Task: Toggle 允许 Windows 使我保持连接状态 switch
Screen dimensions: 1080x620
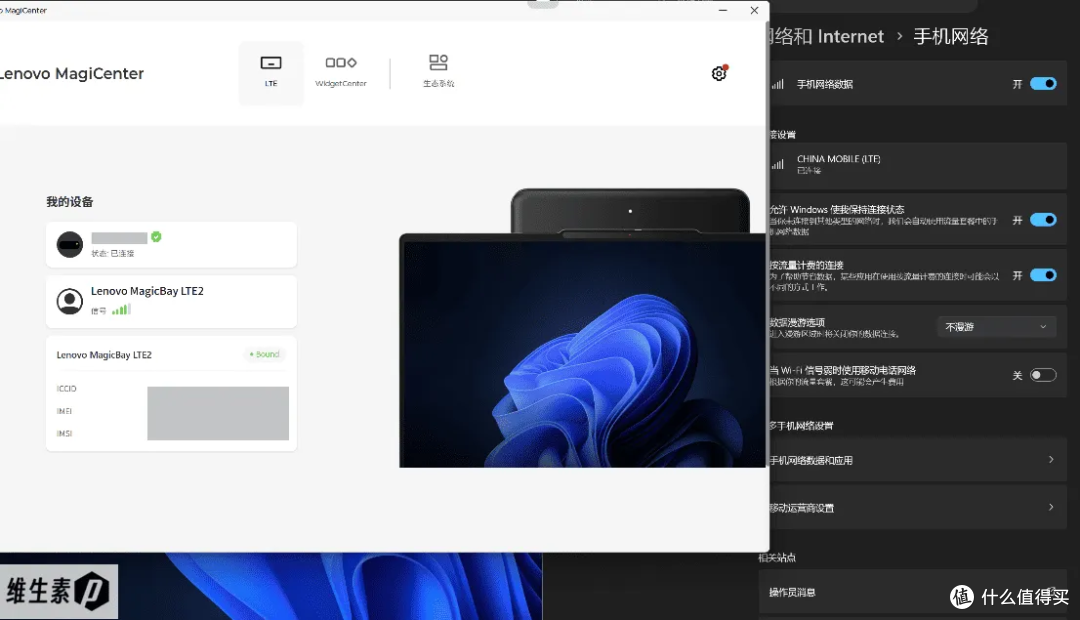Action: [x=1043, y=220]
